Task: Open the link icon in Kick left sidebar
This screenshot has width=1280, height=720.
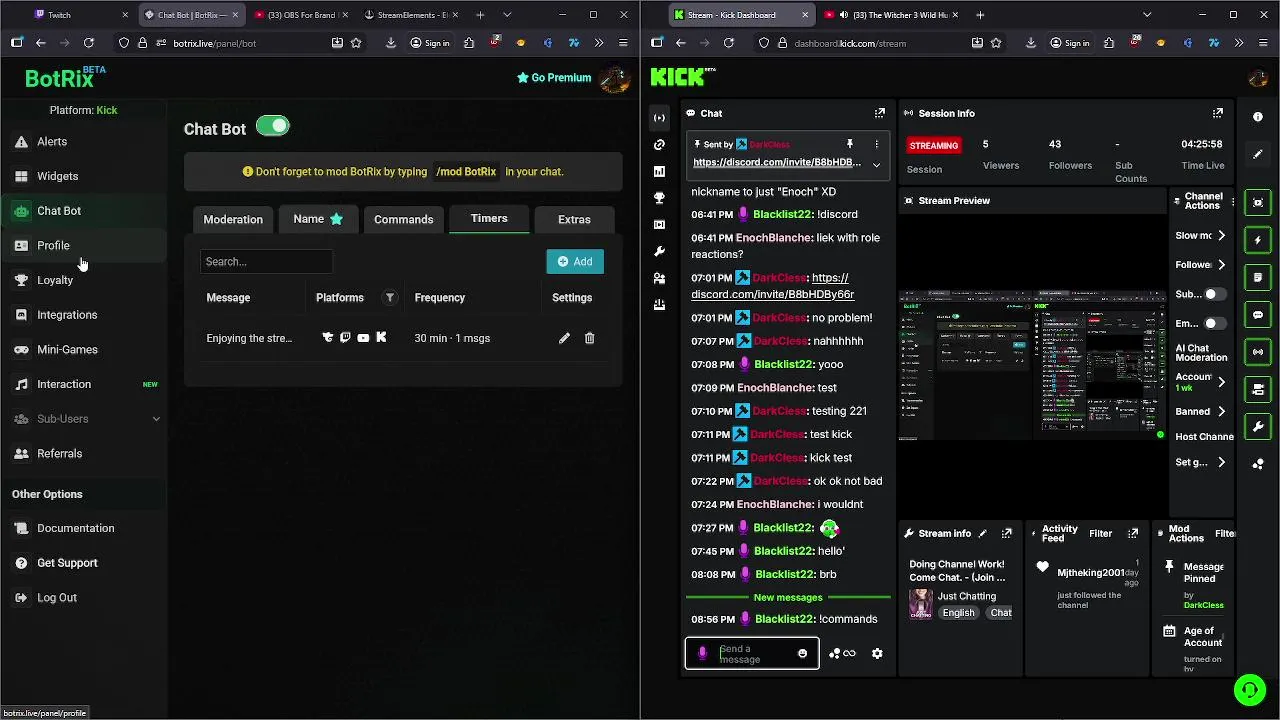Action: point(659,145)
